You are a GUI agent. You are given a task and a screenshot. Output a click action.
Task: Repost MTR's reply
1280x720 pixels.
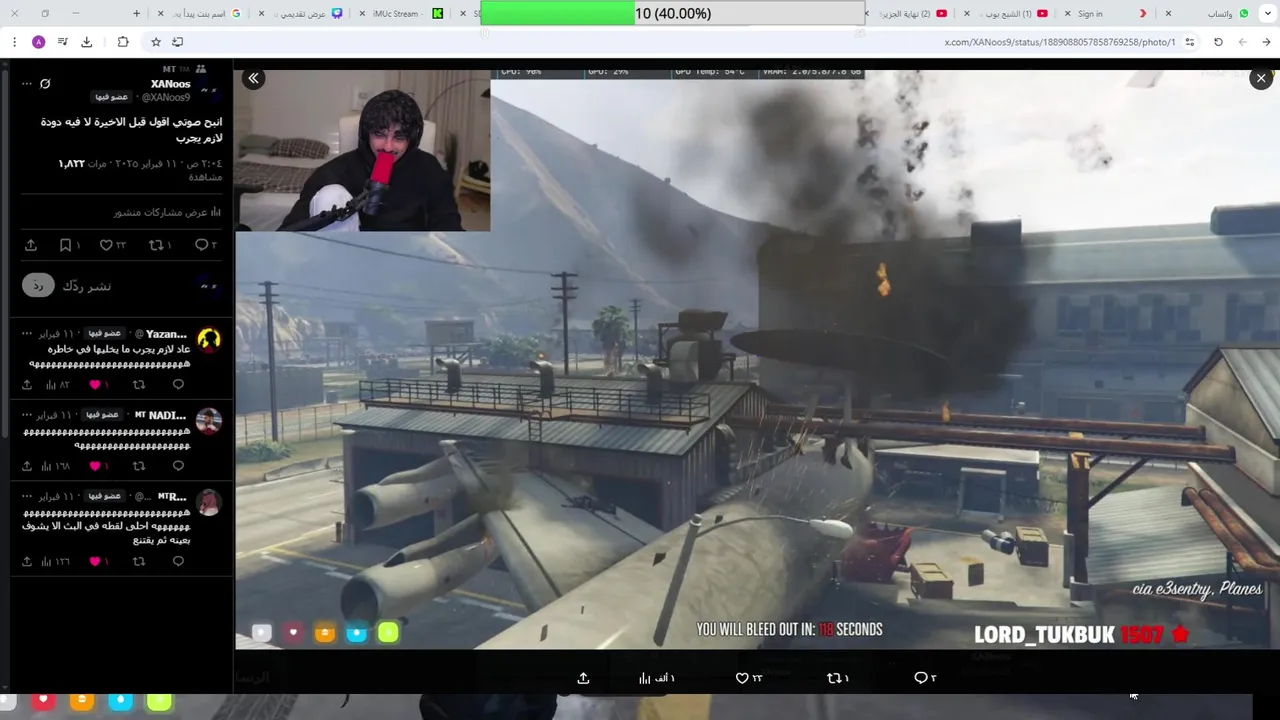click(139, 562)
